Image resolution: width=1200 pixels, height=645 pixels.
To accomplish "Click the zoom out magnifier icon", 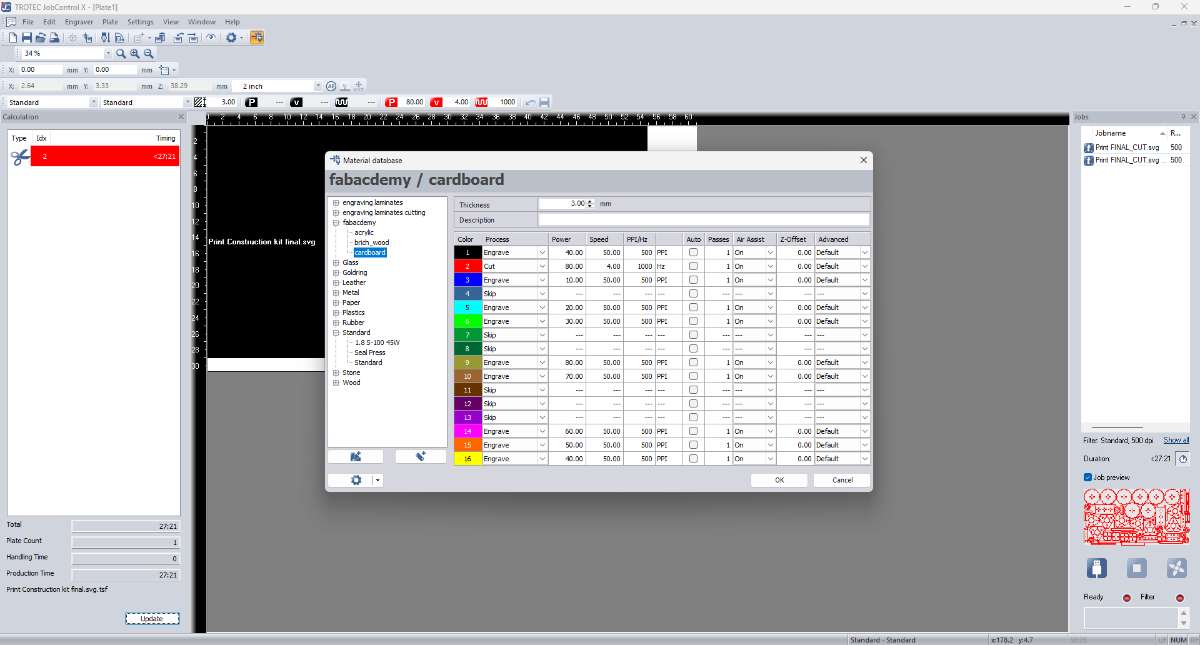I will pyautogui.click(x=149, y=54).
